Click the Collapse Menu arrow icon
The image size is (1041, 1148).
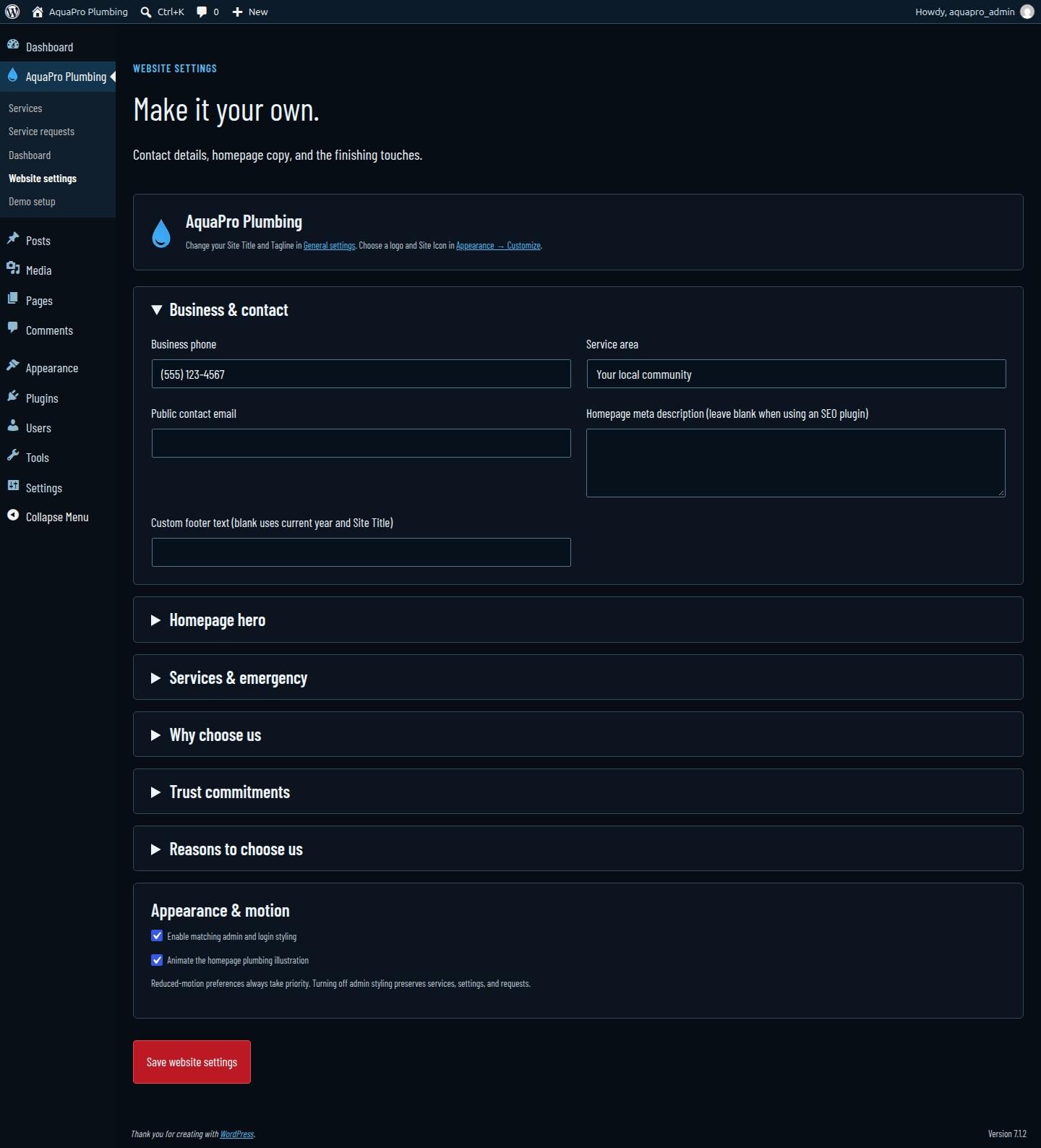pyautogui.click(x=13, y=515)
